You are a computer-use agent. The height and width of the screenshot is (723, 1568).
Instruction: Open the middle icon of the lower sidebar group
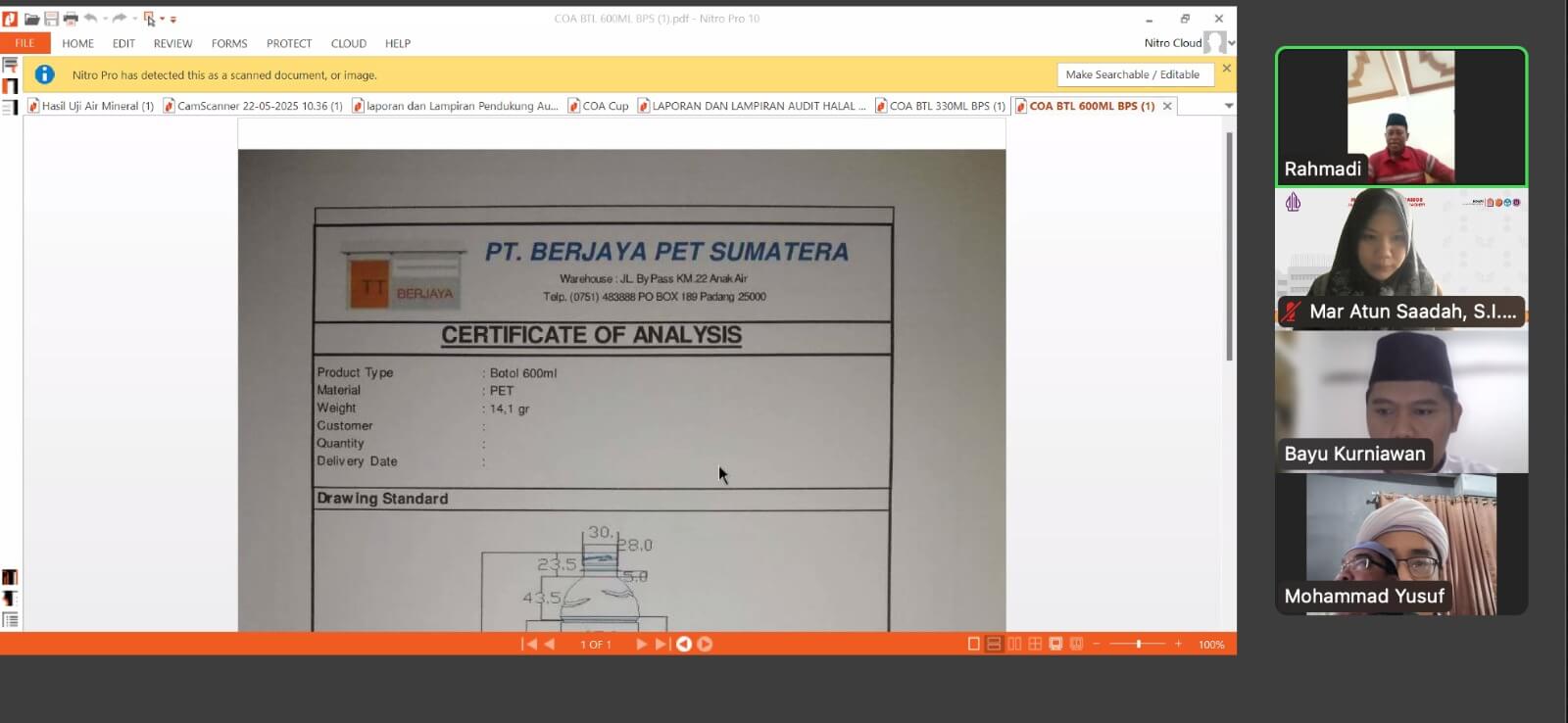(10, 599)
